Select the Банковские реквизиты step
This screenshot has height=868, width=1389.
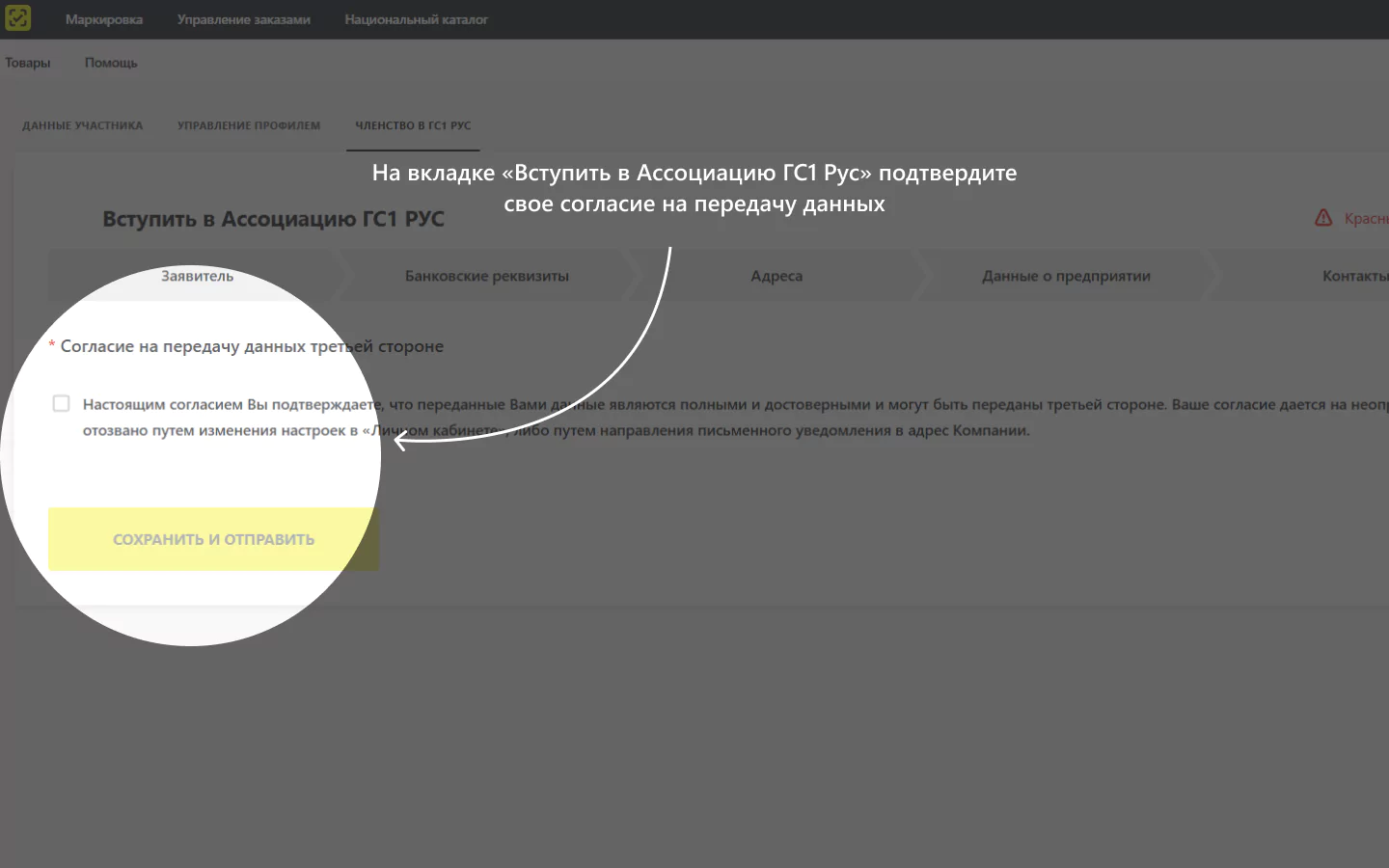[487, 276]
